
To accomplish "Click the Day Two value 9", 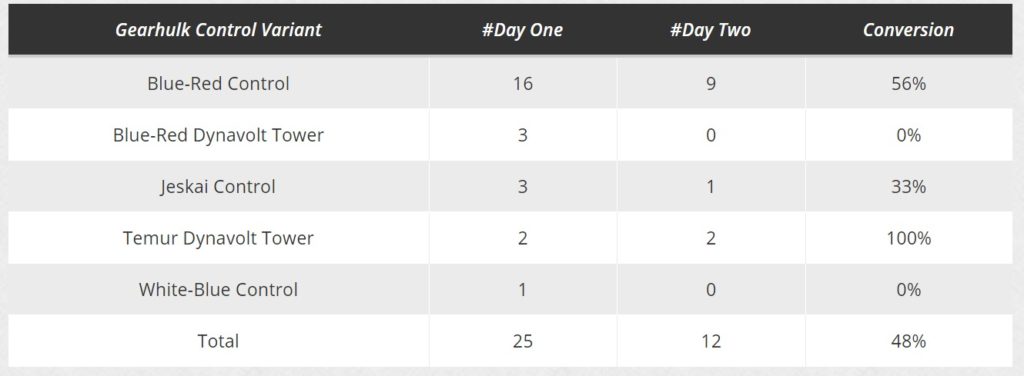I will [711, 84].
